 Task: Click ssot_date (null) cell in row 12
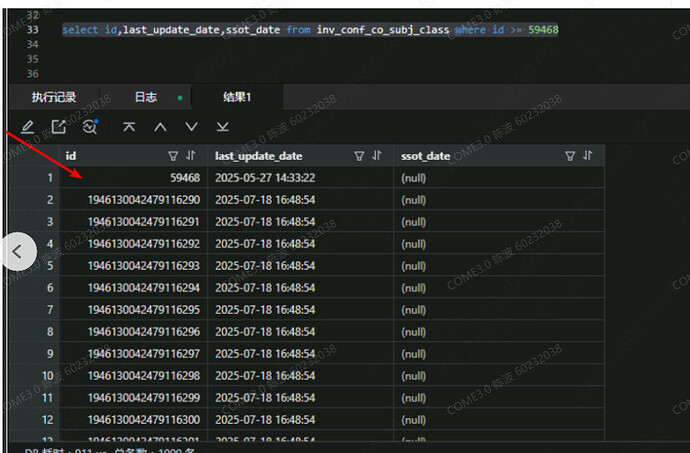coord(499,420)
